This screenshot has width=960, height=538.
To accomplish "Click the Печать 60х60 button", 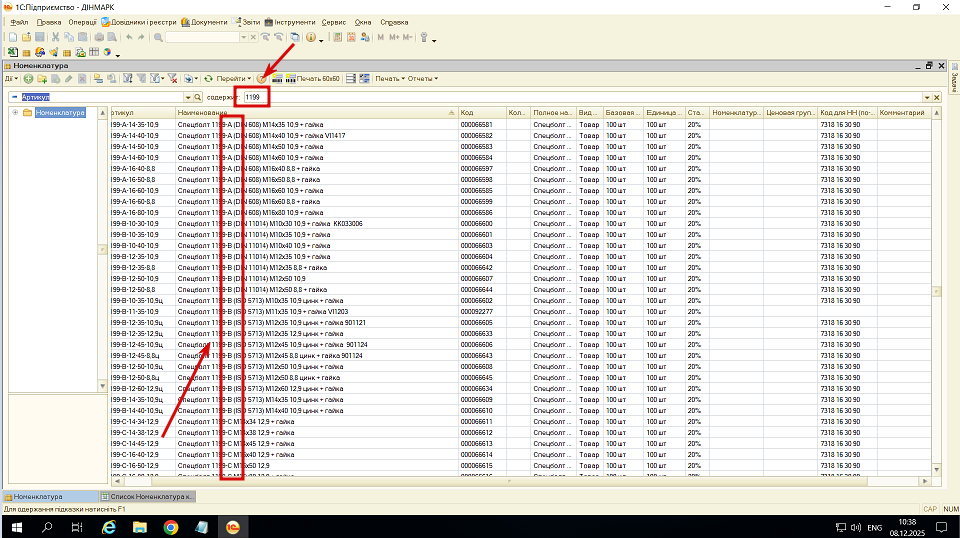I will 312,79.
